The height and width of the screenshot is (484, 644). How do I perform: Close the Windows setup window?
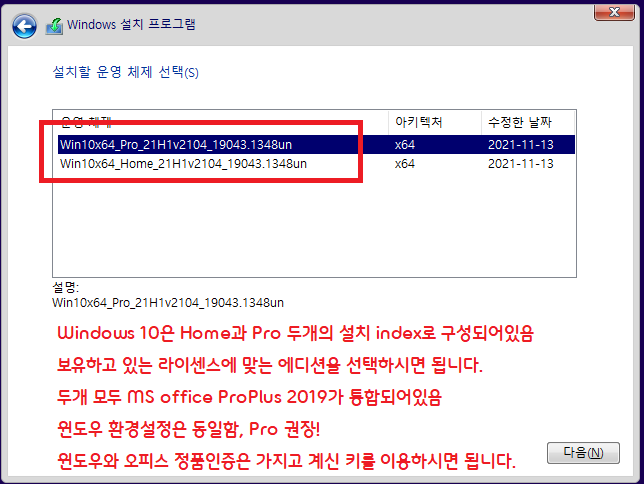[x=614, y=12]
